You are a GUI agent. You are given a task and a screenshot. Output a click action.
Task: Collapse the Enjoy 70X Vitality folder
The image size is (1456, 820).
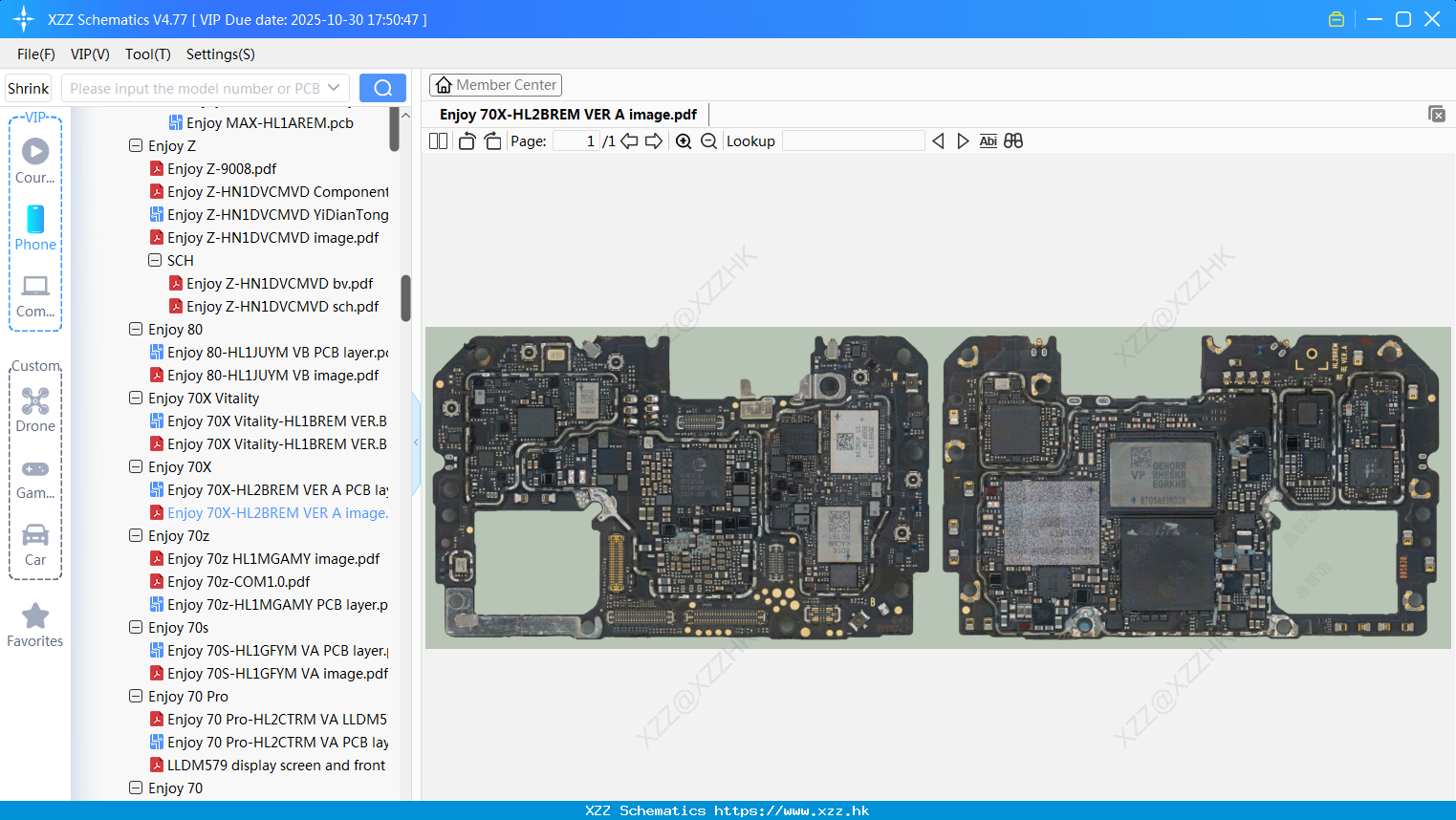tap(136, 398)
